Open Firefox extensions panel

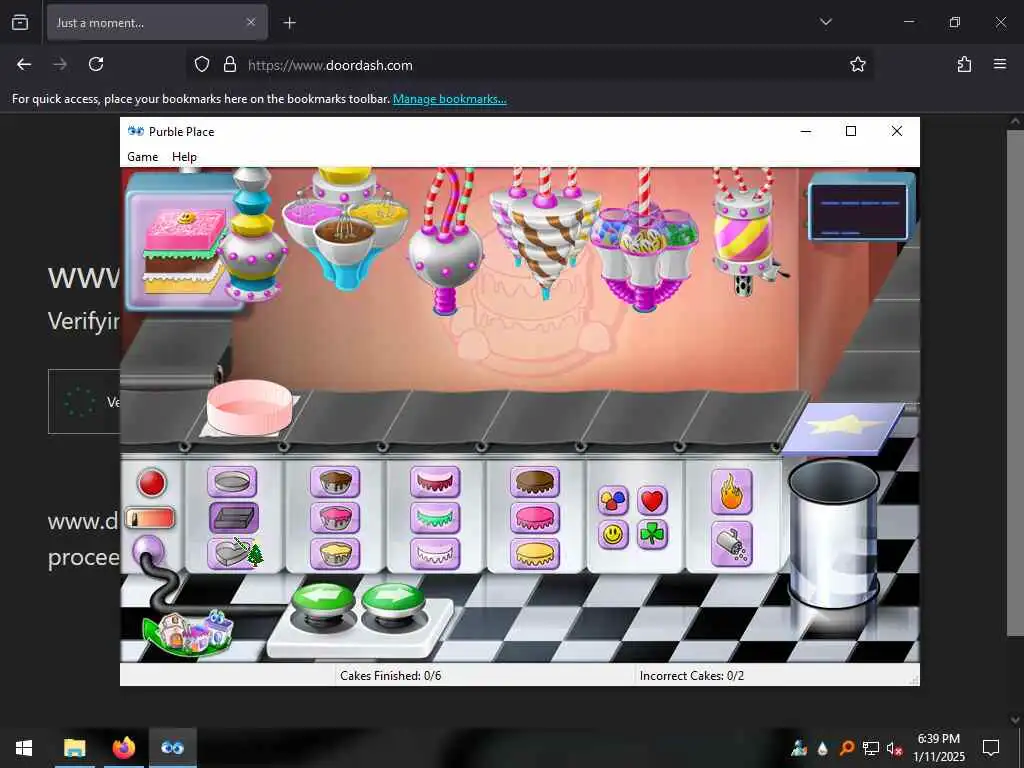click(964, 64)
